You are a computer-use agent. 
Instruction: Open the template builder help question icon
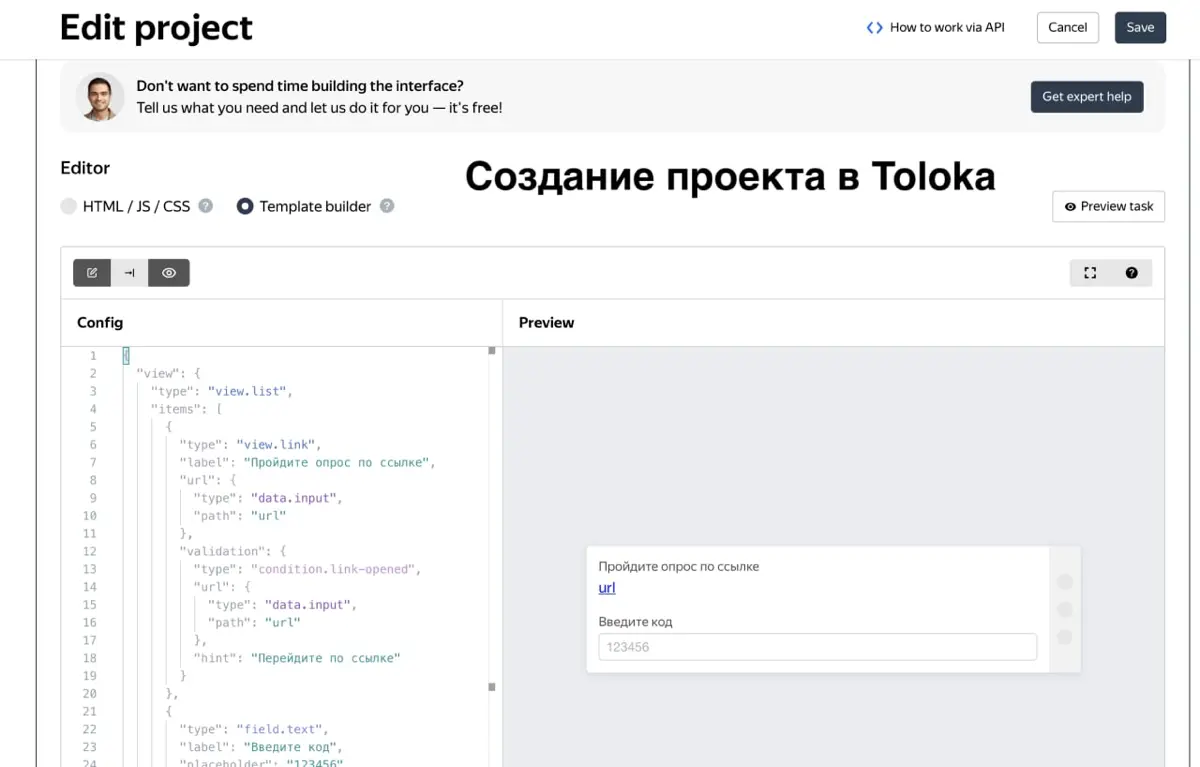[x=1131, y=273]
